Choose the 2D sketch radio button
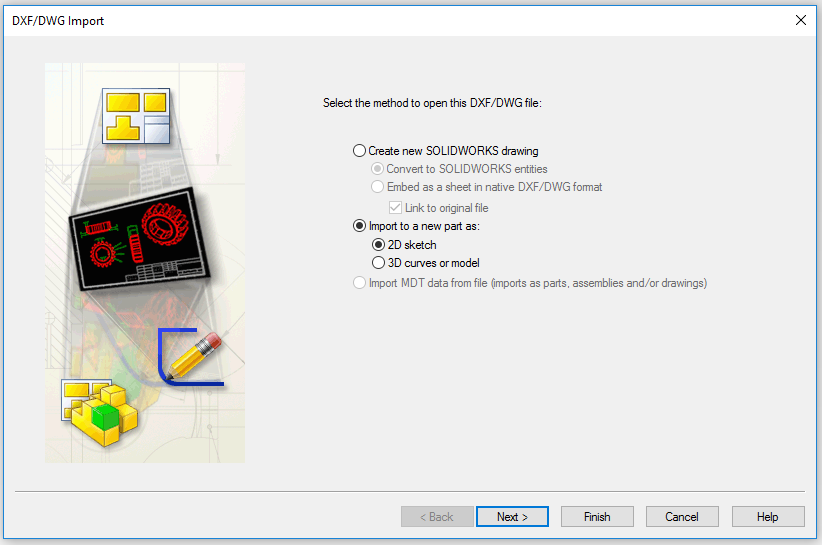The image size is (822, 545). coord(378,245)
